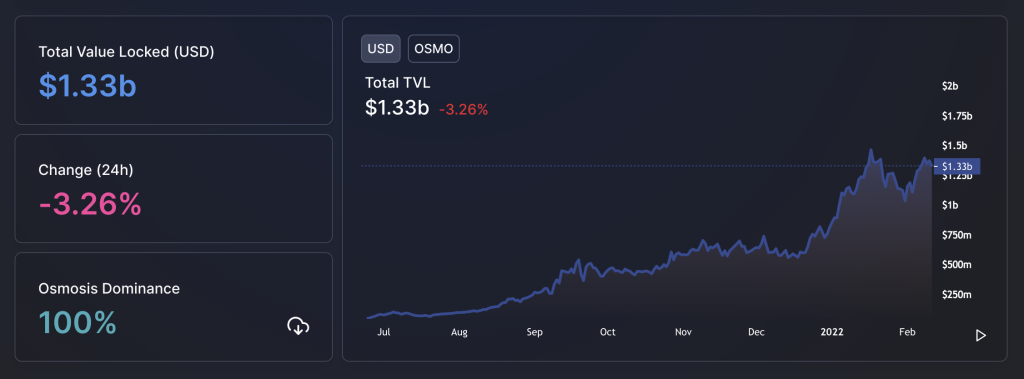Click the red -3.26% change beside Total TVL
This screenshot has height=379, width=1024.
tap(464, 110)
